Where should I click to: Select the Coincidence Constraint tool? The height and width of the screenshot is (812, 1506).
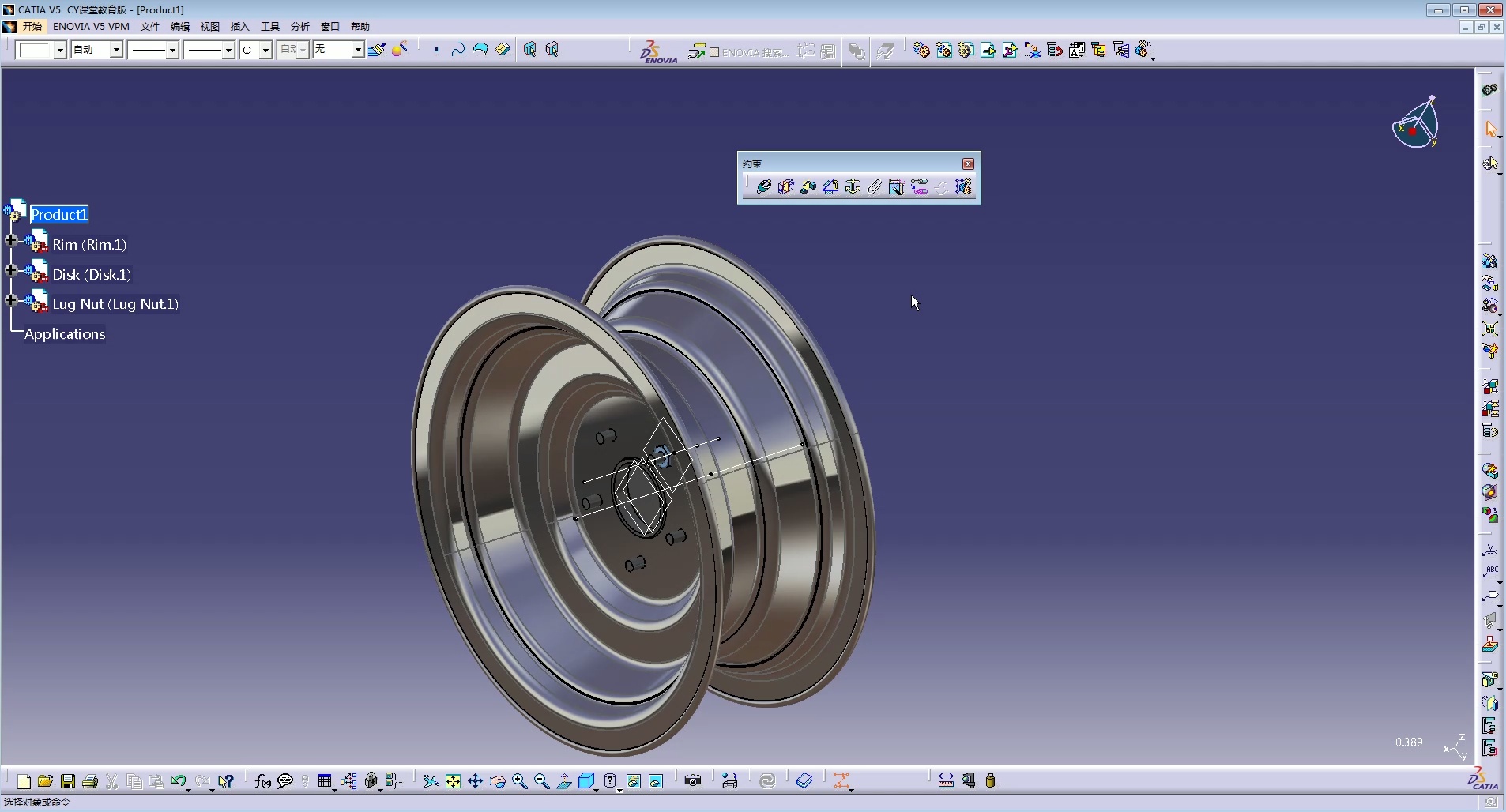763,186
